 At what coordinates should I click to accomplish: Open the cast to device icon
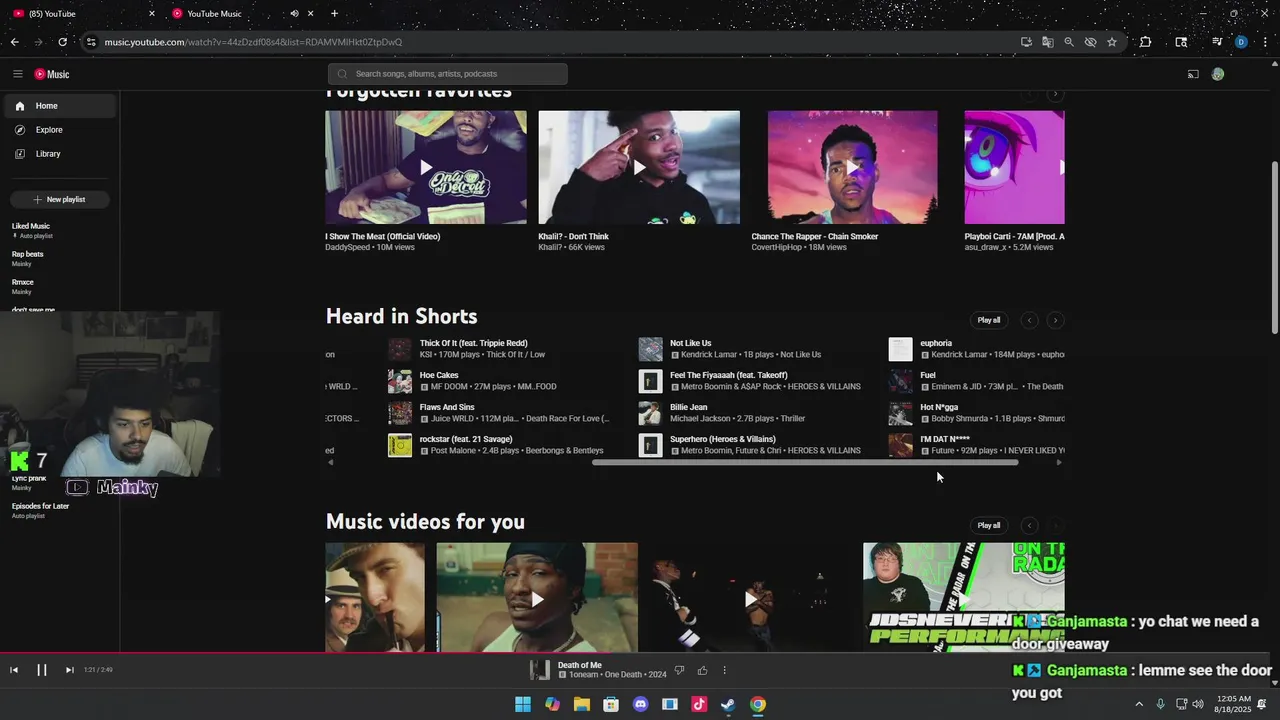click(1193, 74)
